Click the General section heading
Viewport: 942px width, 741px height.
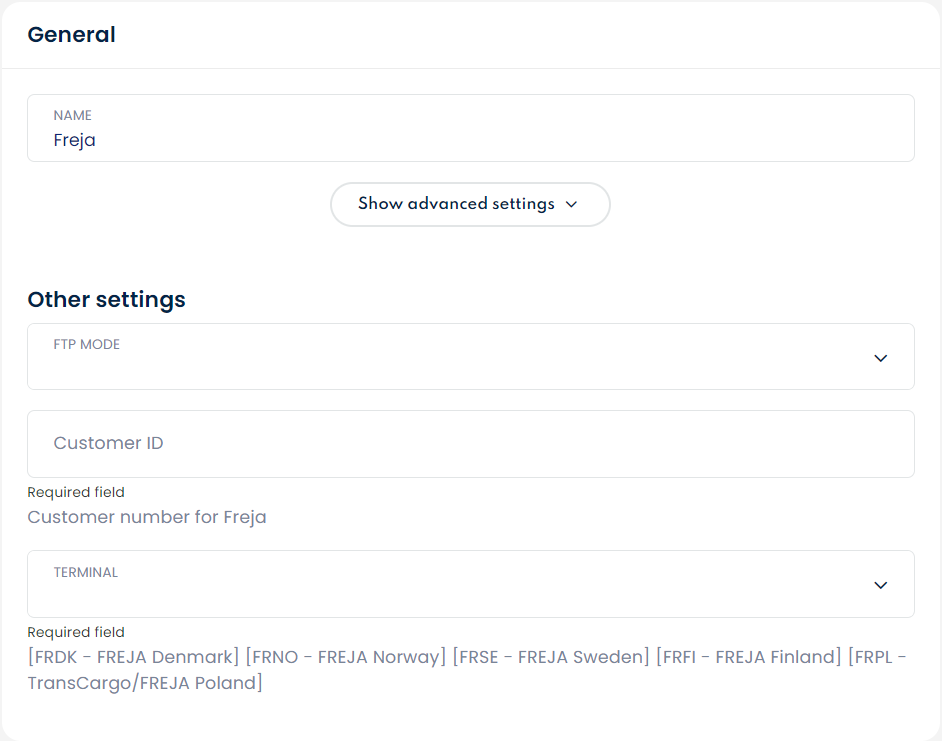point(71,35)
